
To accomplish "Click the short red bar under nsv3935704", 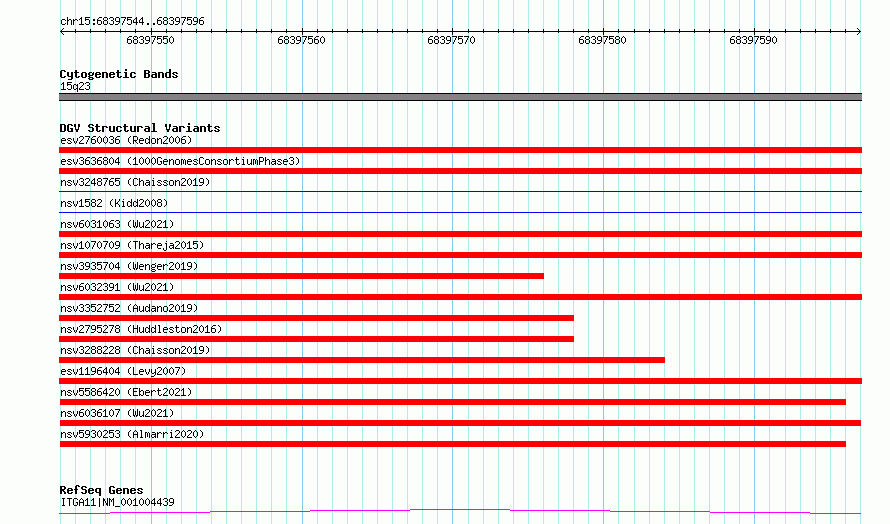I will 301,276.
